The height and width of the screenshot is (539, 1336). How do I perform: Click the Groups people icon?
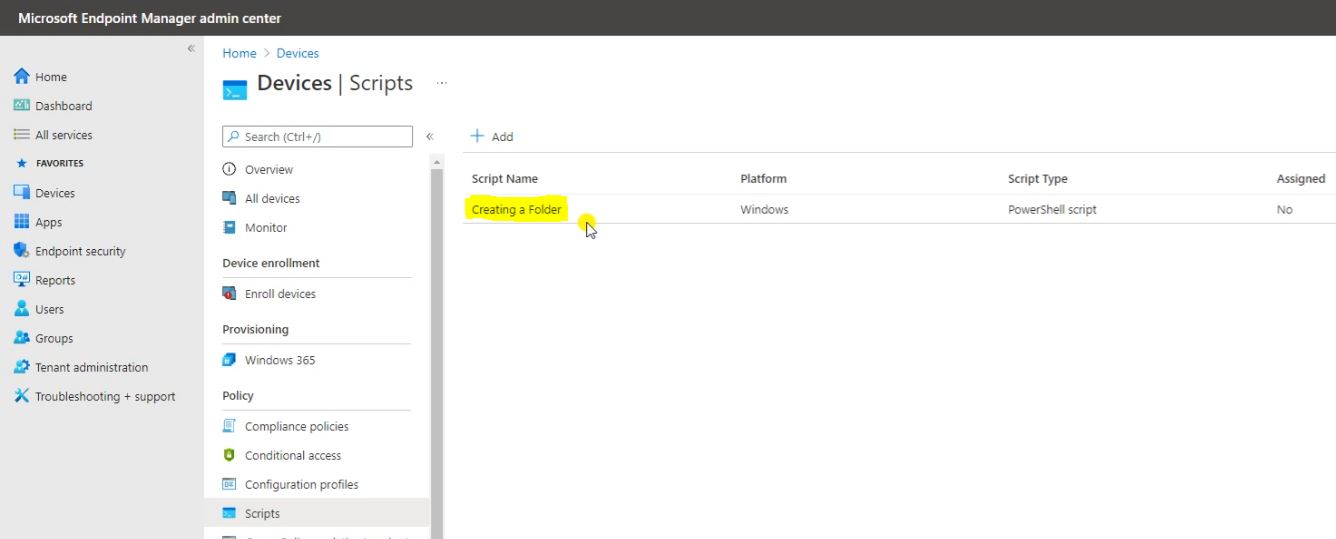click(21, 338)
